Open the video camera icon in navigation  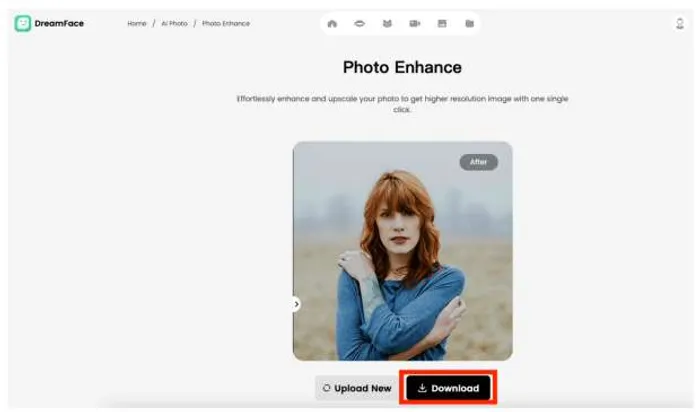point(414,23)
